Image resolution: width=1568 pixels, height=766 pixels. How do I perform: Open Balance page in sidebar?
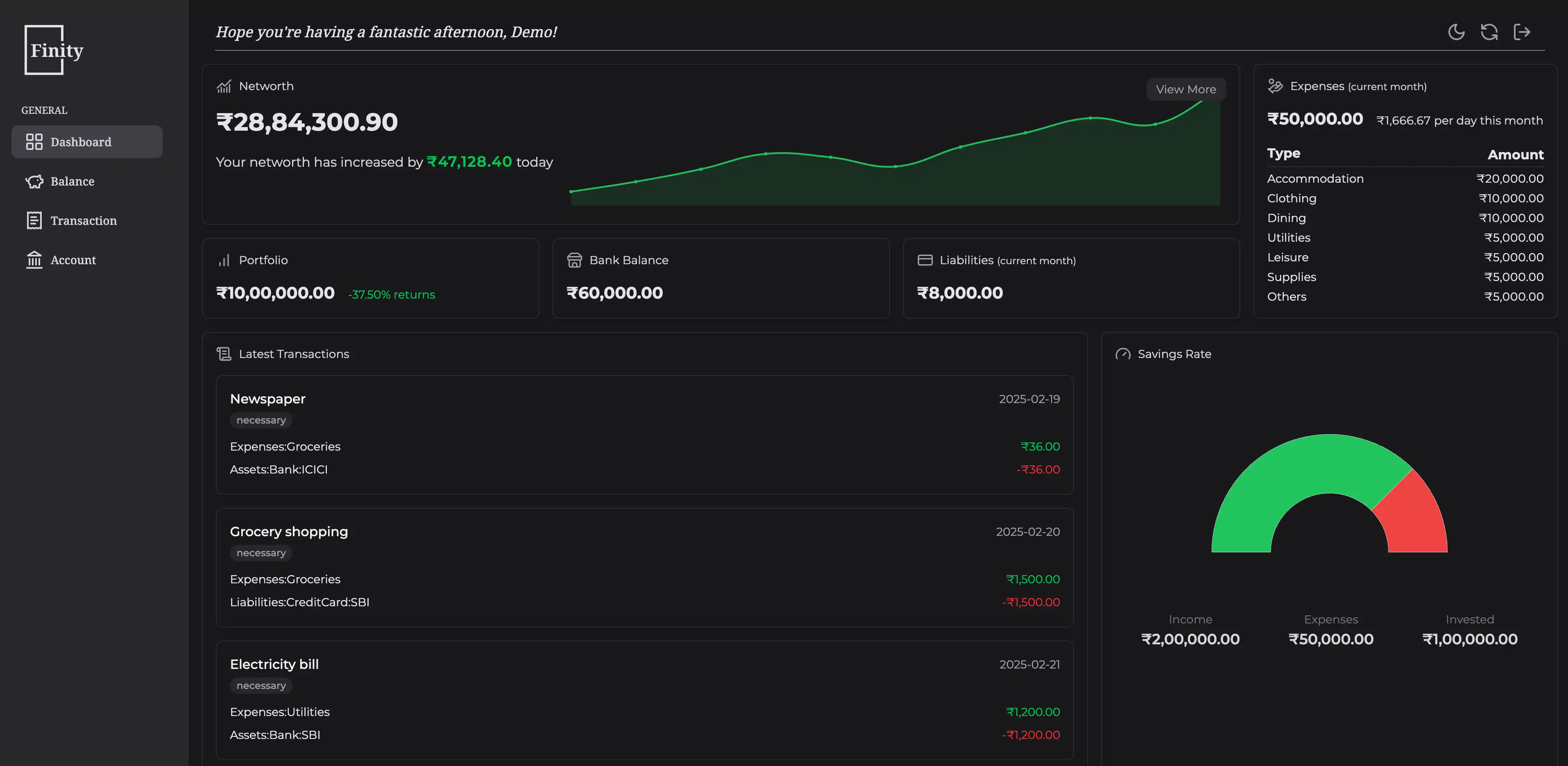click(x=87, y=181)
